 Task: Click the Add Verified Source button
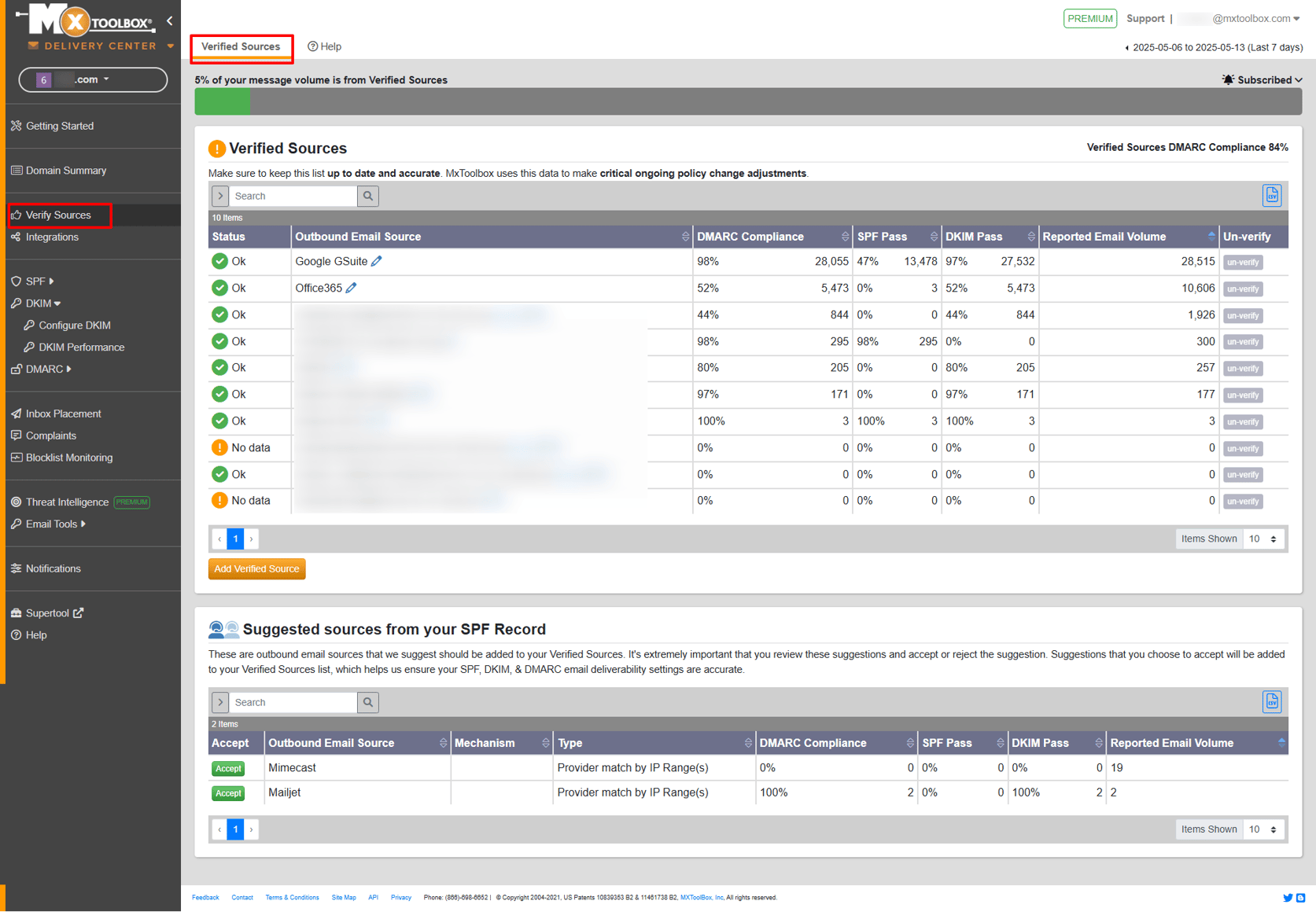[256, 568]
